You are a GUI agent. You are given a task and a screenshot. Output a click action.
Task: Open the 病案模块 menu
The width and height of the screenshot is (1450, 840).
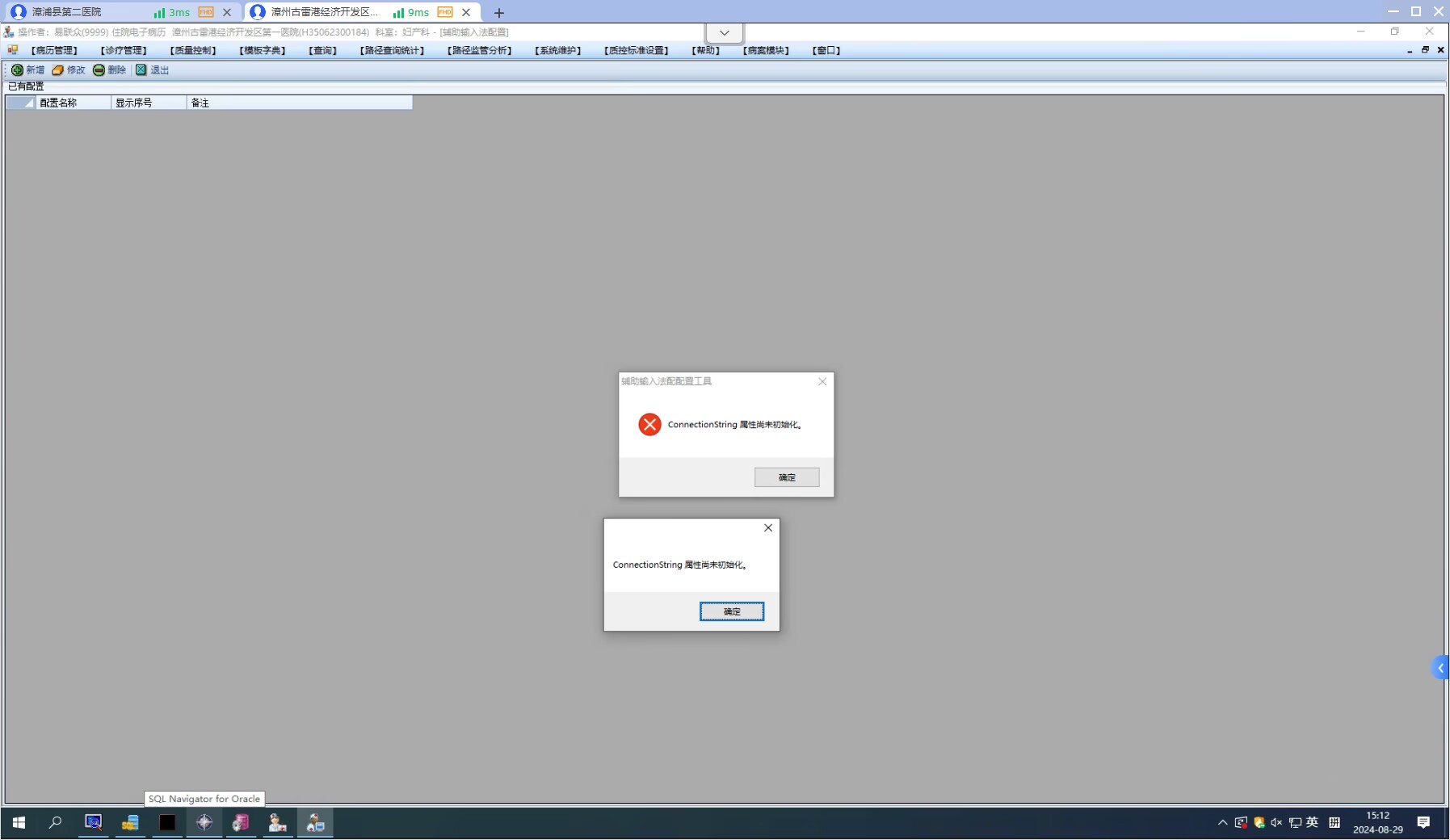(x=767, y=50)
